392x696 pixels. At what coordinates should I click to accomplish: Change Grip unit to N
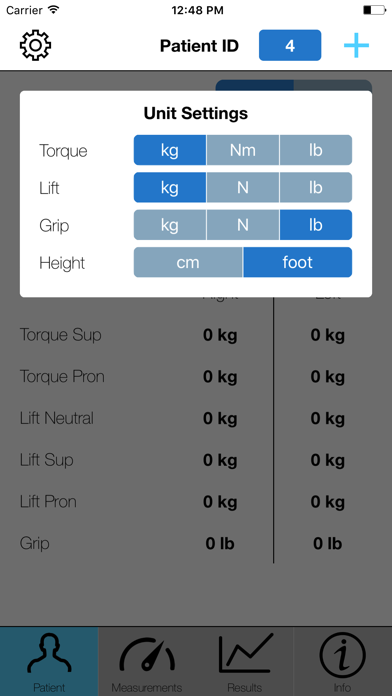pos(243,225)
